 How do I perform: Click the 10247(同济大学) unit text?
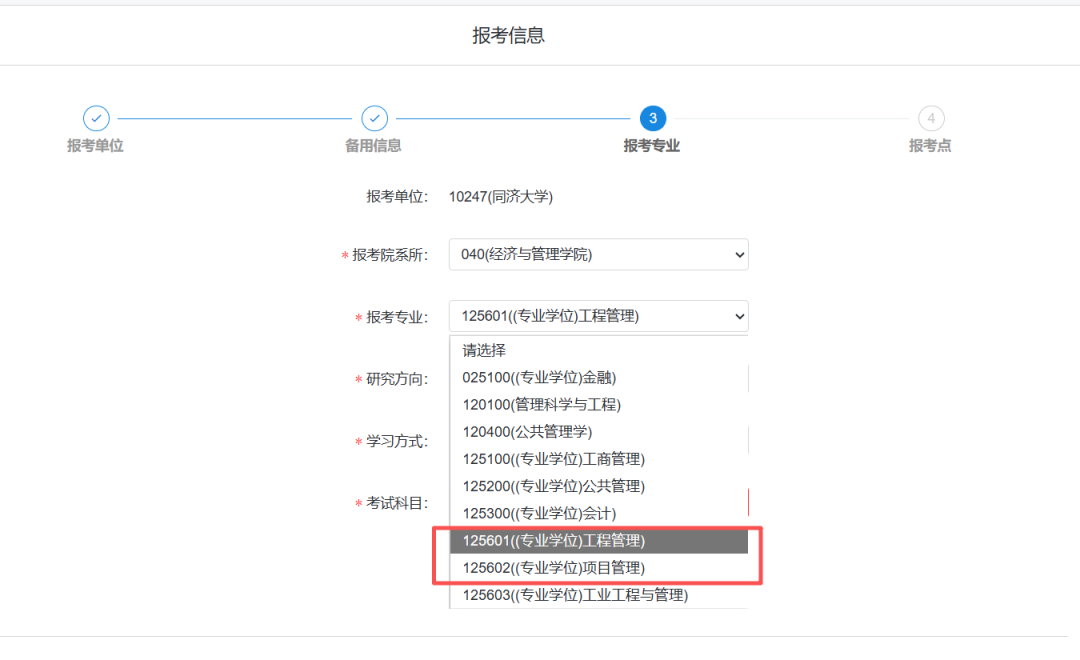point(501,197)
